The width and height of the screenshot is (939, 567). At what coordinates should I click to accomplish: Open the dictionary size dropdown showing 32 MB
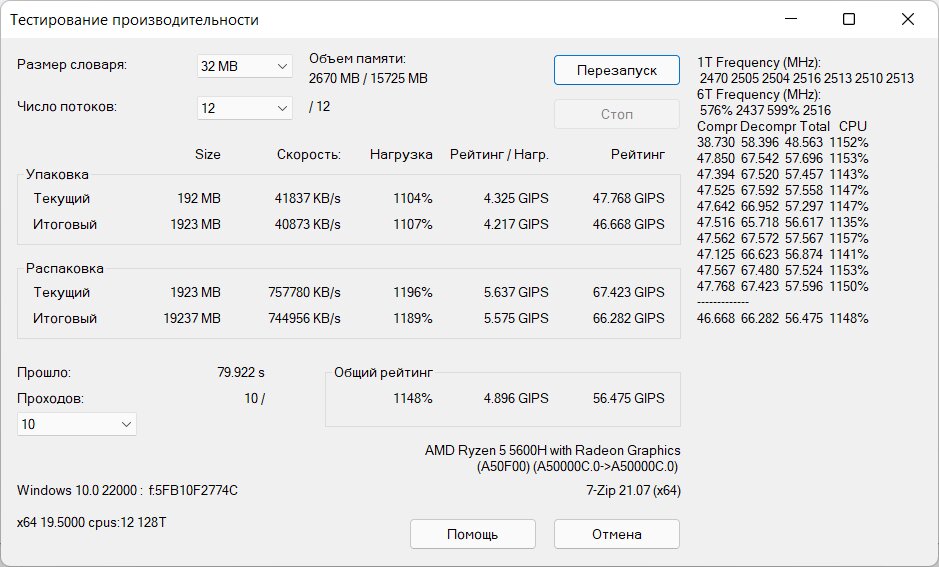[244, 66]
